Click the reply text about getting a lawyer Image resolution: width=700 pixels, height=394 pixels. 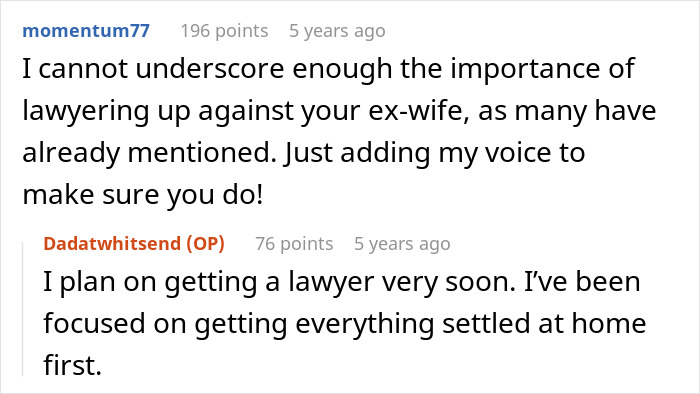(x=345, y=323)
